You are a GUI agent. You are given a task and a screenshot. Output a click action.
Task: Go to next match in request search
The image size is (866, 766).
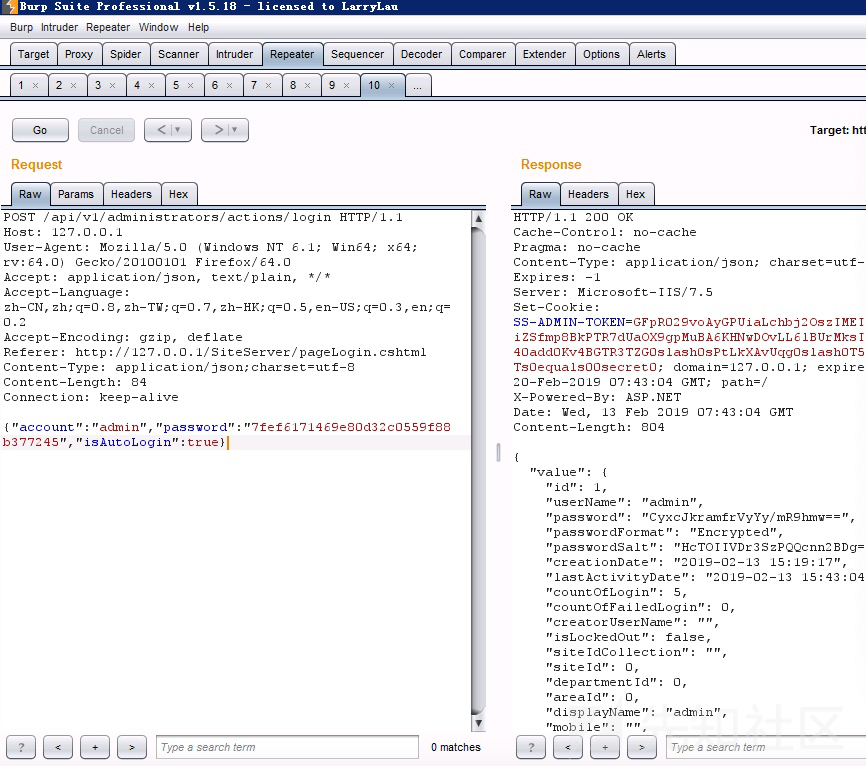point(132,747)
